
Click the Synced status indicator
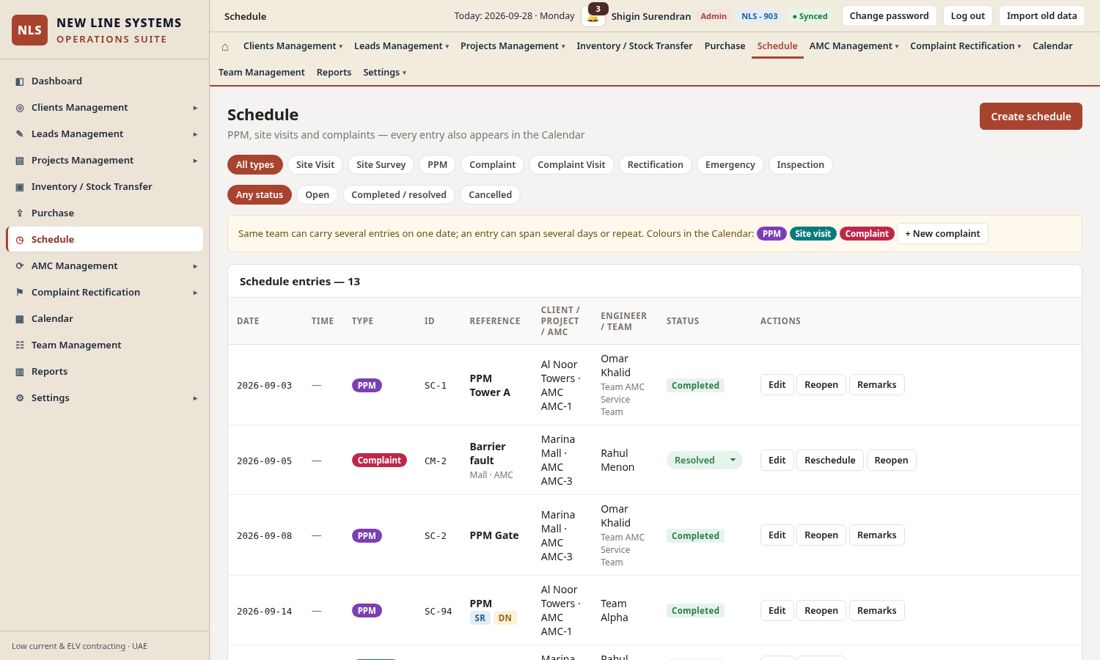pos(810,16)
